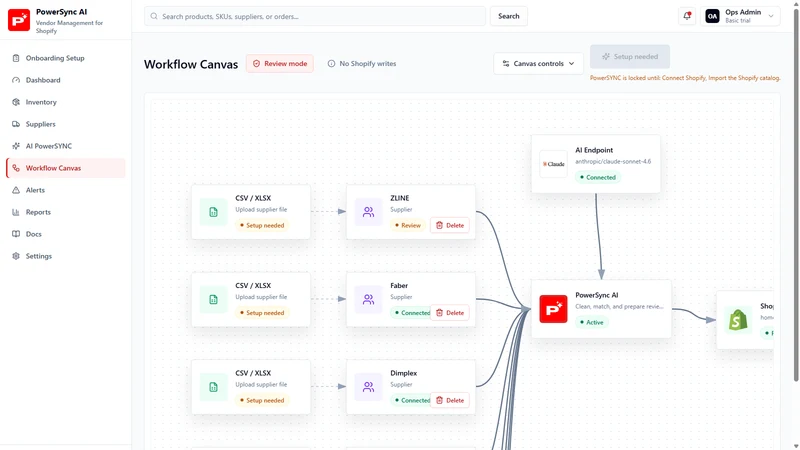This screenshot has width=800, height=450.
Task: Click the OA avatar badge
Action: 712,16
